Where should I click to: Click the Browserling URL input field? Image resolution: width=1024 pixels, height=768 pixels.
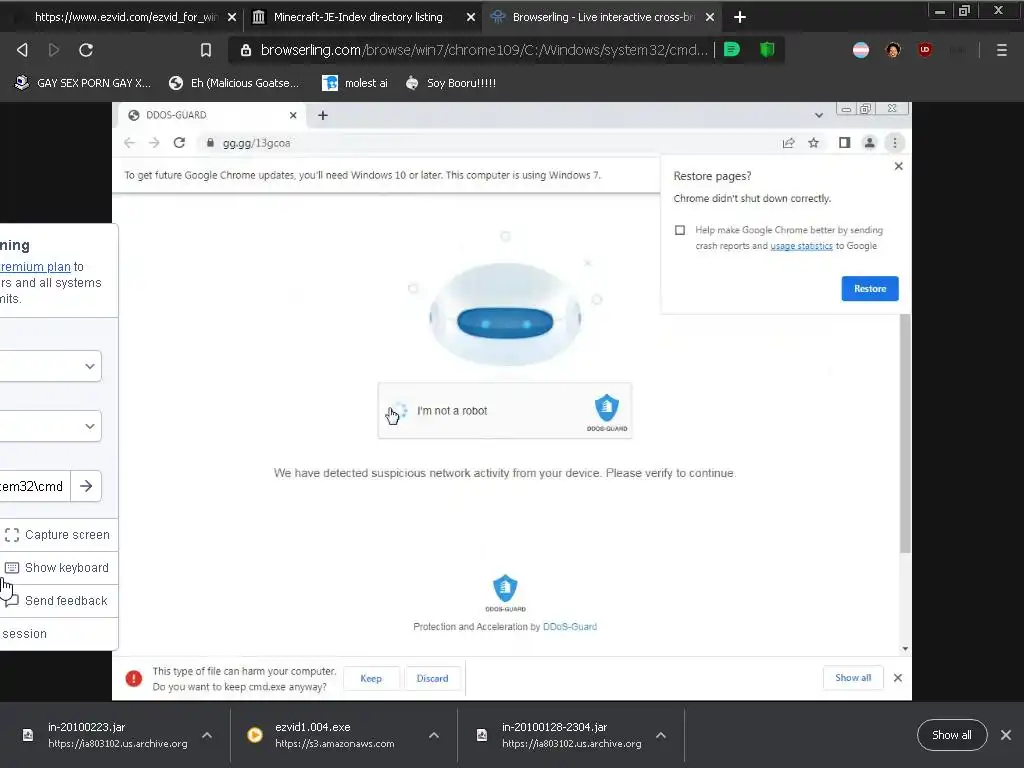tap(35, 486)
